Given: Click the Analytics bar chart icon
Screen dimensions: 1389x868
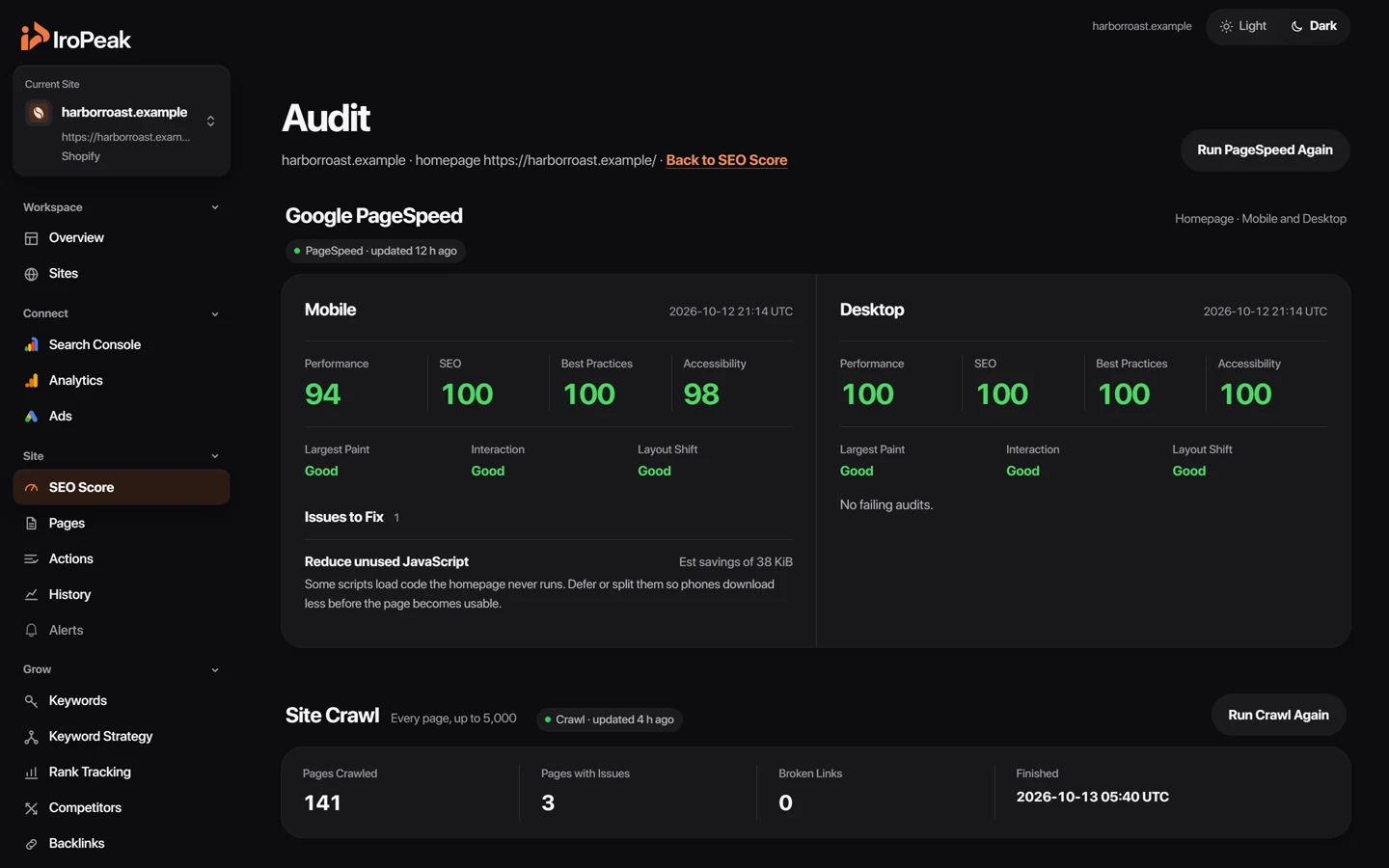Looking at the screenshot, I should coord(31,381).
